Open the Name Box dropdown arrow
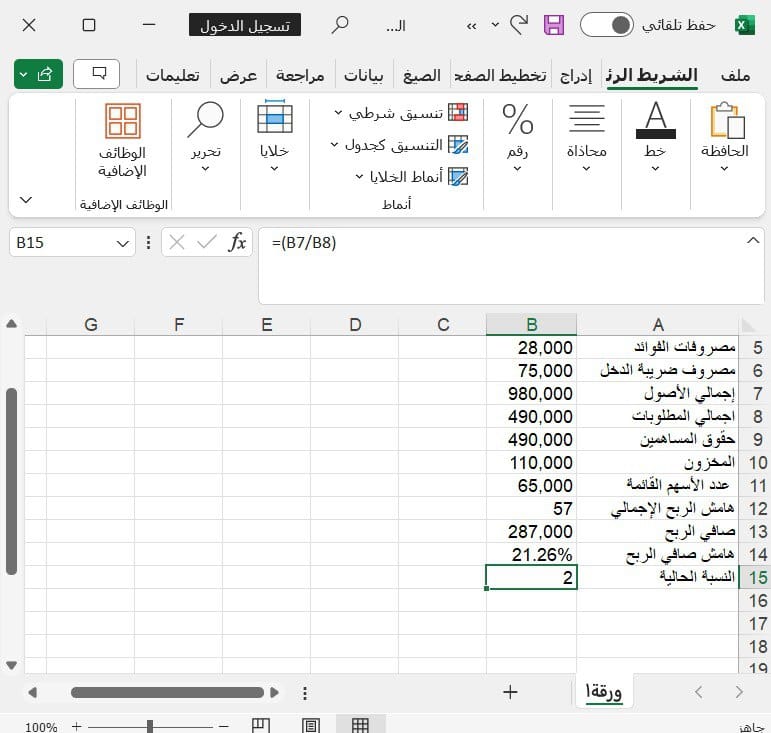The width and height of the screenshot is (771, 733). [122, 243]
